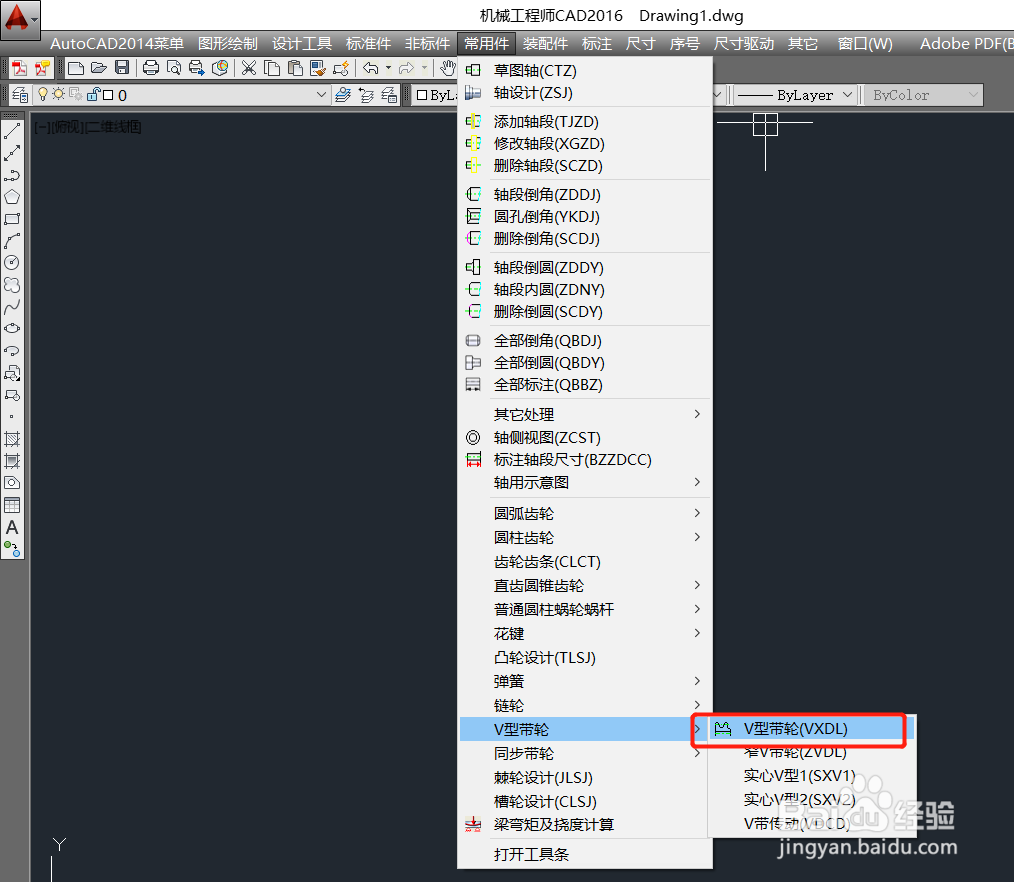1014x882 pixels.
Task: Click the Publish icon
Action: pos(197,68)
